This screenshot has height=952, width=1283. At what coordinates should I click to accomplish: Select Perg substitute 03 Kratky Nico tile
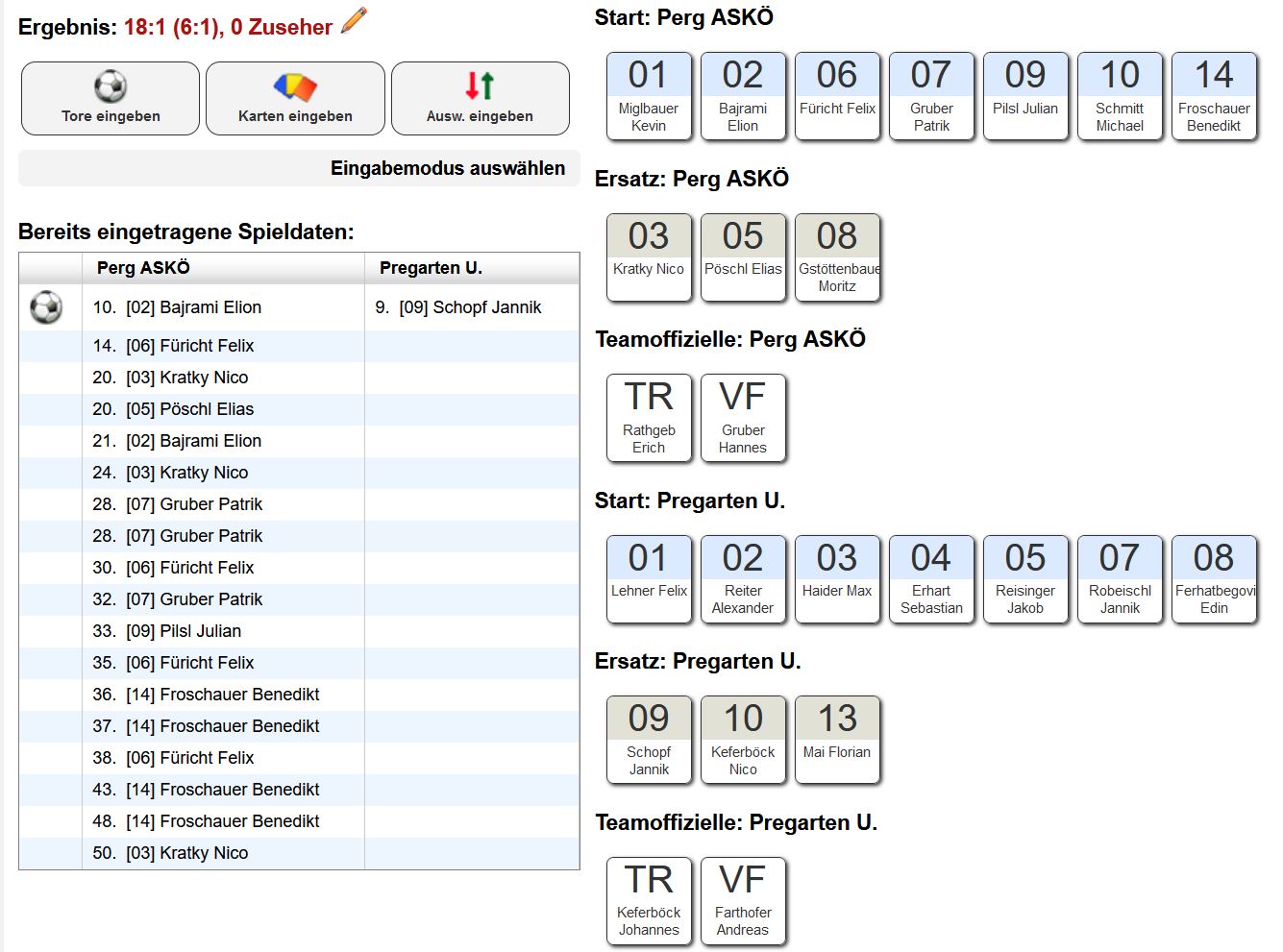649,257
